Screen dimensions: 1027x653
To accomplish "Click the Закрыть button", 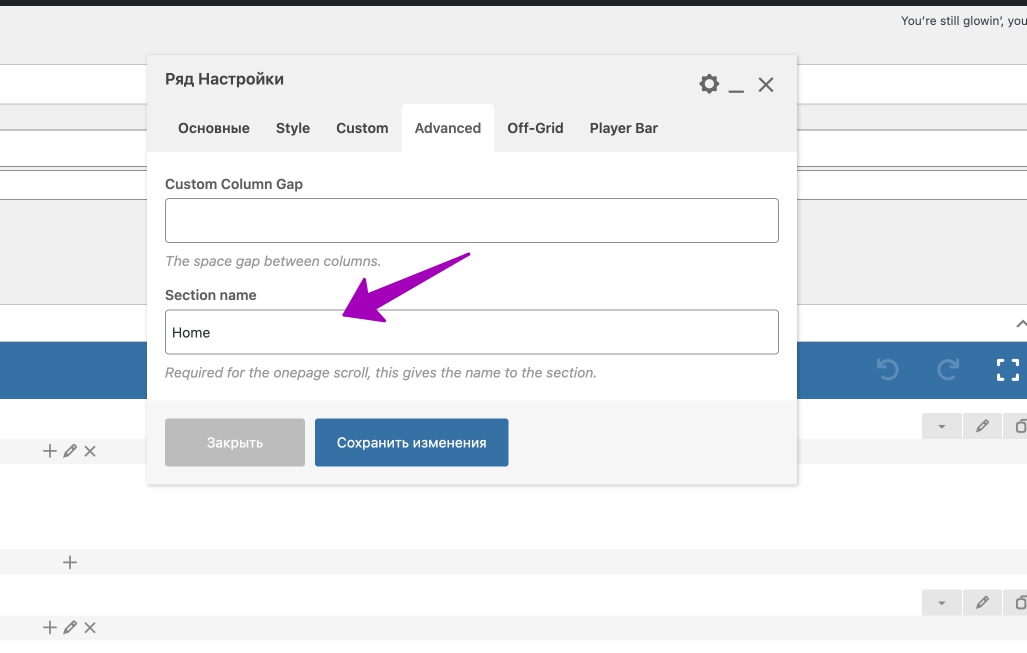I will [235, 442].
